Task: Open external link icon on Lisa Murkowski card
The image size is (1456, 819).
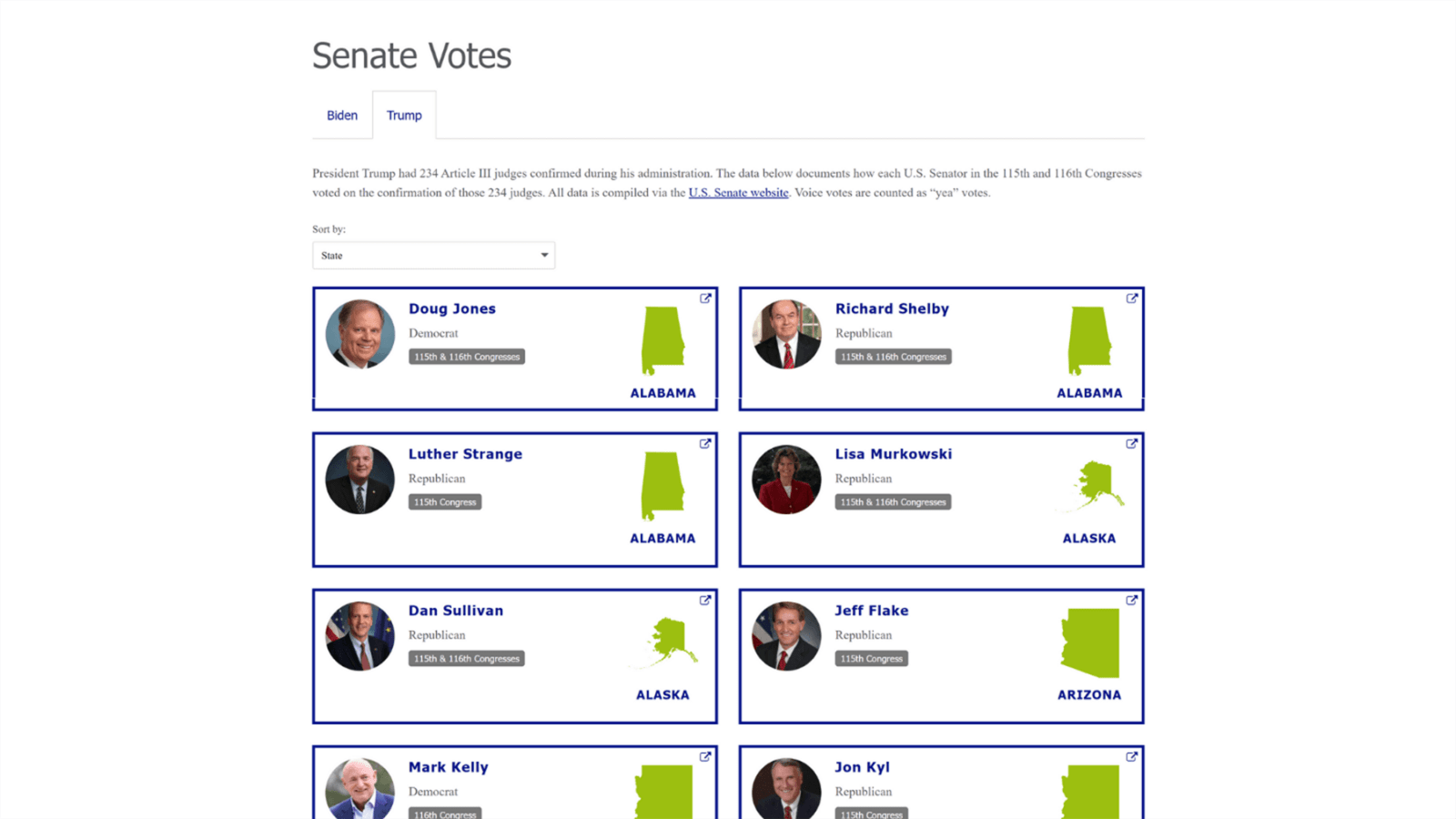Action: 1132,444
